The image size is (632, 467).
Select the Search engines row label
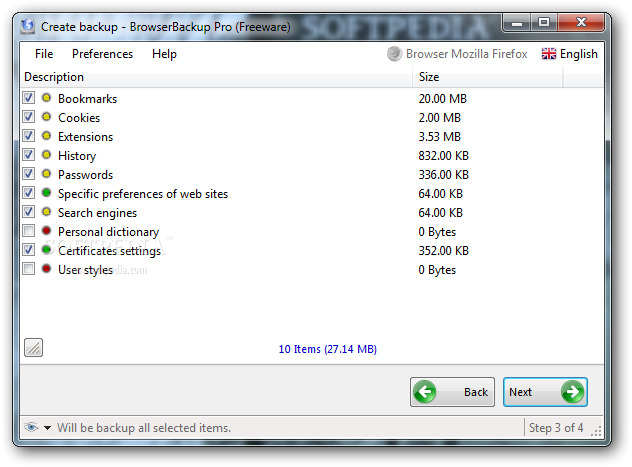click(98, 213)
